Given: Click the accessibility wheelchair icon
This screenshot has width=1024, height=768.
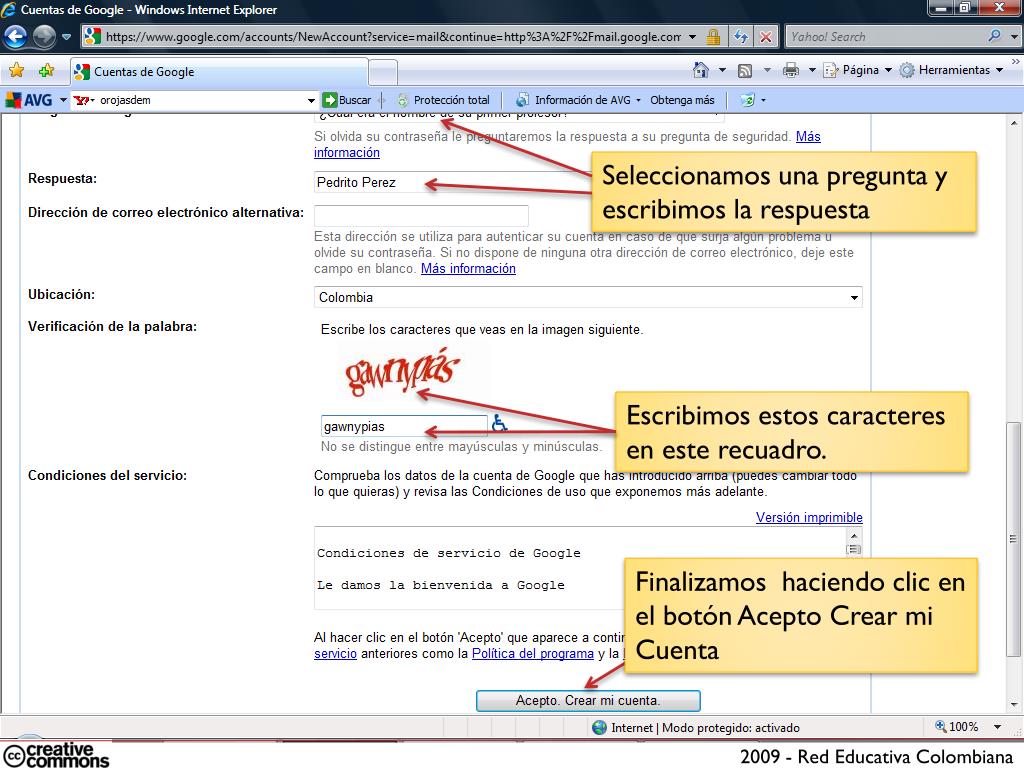Looking at the screenshot, I should pos(500,423).
